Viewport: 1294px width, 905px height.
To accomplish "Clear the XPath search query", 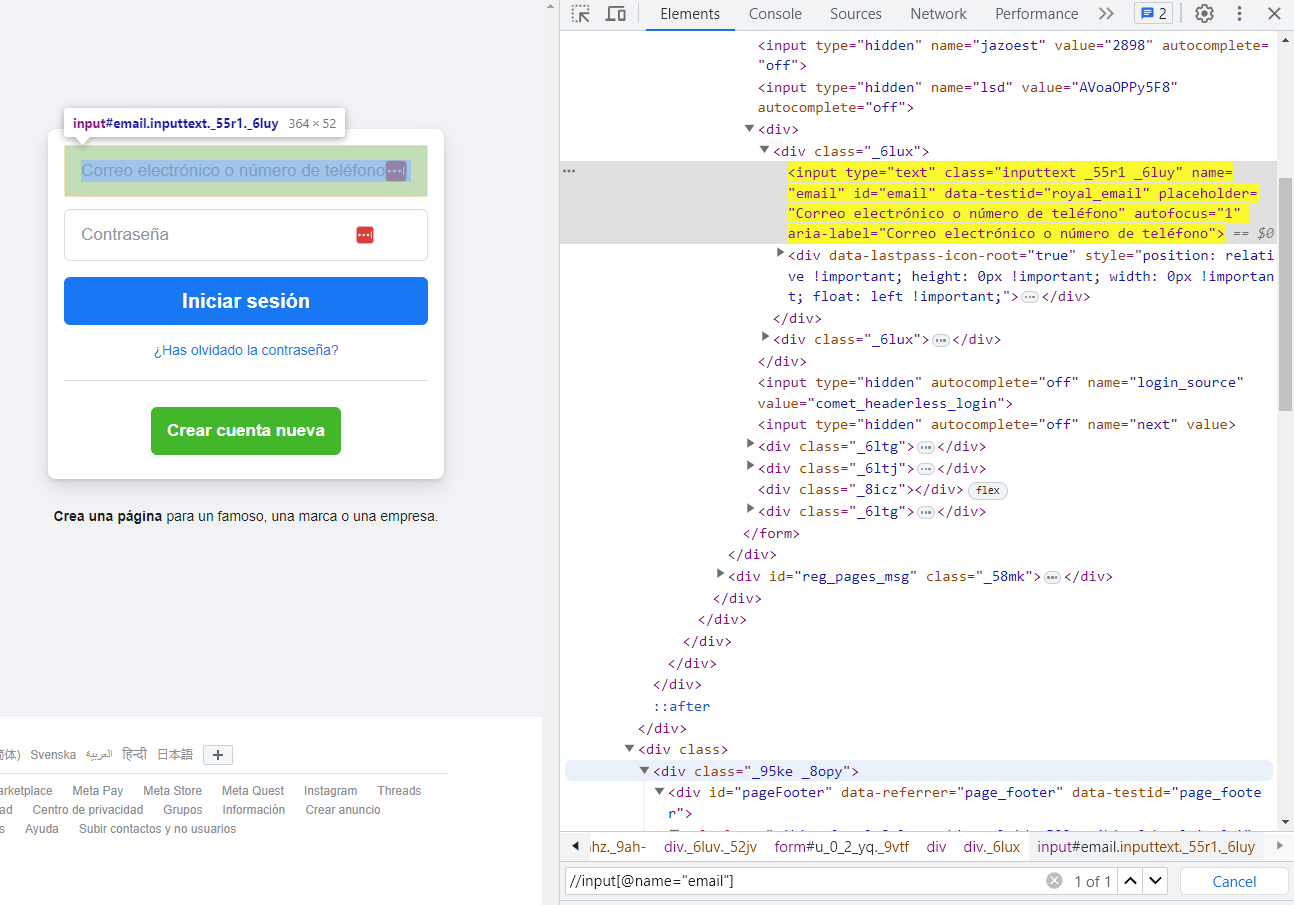I will (1054, 880).
